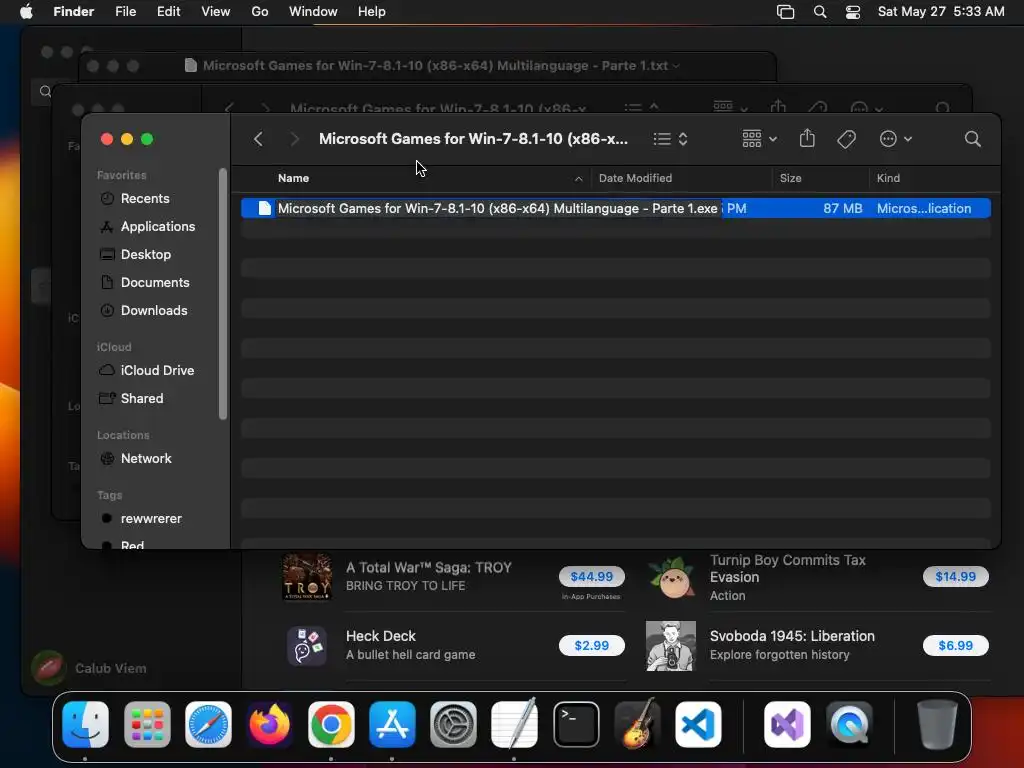The height and width of the screenshot is (768, 1024).
Task: Open the Group By grid dropdown
Action: tap(760, 139)
